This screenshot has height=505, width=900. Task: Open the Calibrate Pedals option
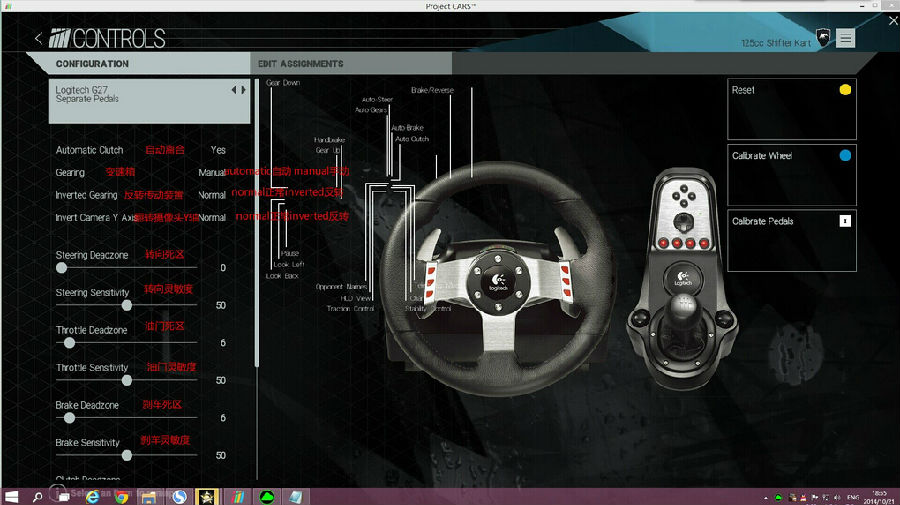click(792, 240)
